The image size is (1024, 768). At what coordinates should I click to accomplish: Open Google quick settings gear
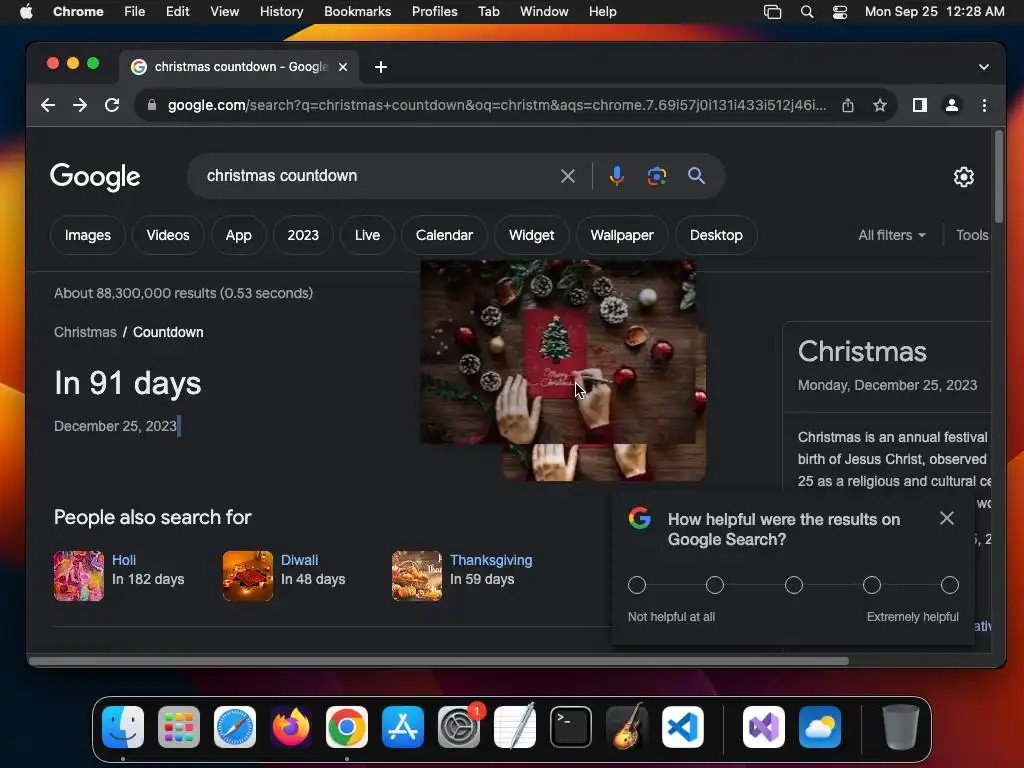click(963, 176)
